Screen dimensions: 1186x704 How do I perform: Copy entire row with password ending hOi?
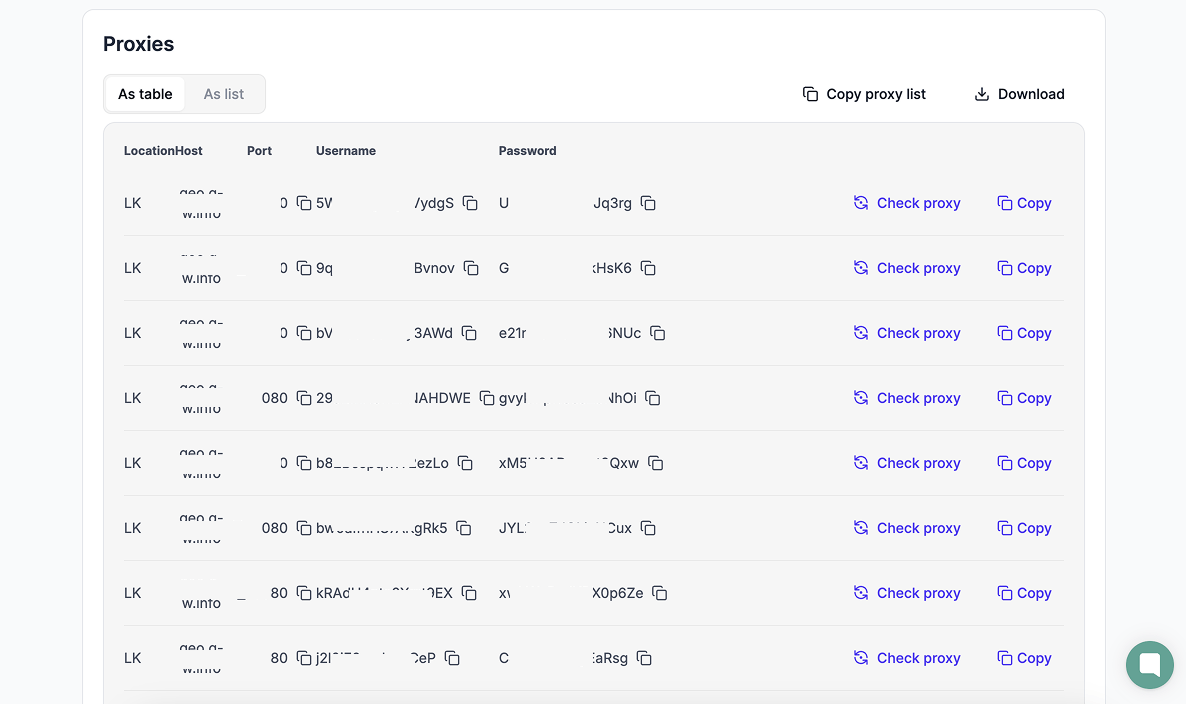coord(1024,399)
